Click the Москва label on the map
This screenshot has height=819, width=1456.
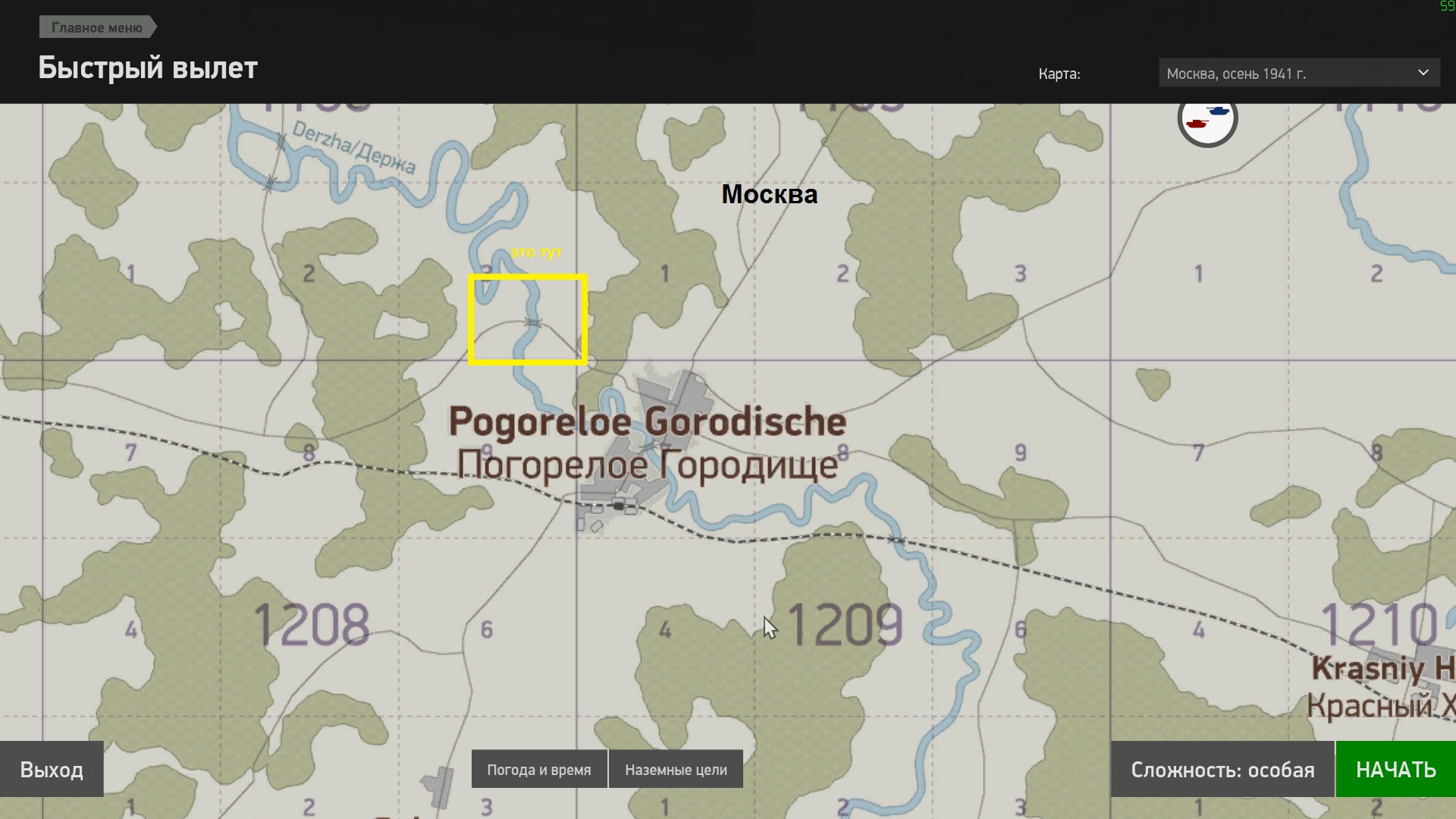769,194
